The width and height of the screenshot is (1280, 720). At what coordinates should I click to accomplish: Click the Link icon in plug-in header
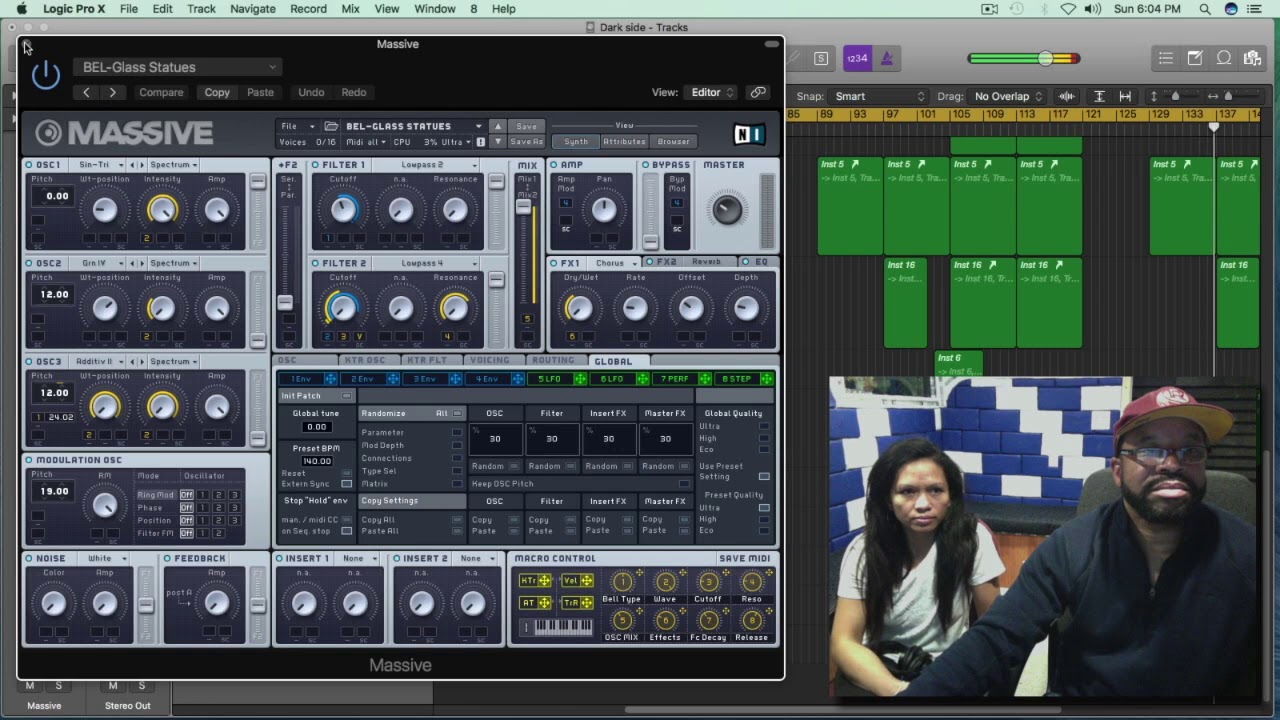[x=758, y=92]
